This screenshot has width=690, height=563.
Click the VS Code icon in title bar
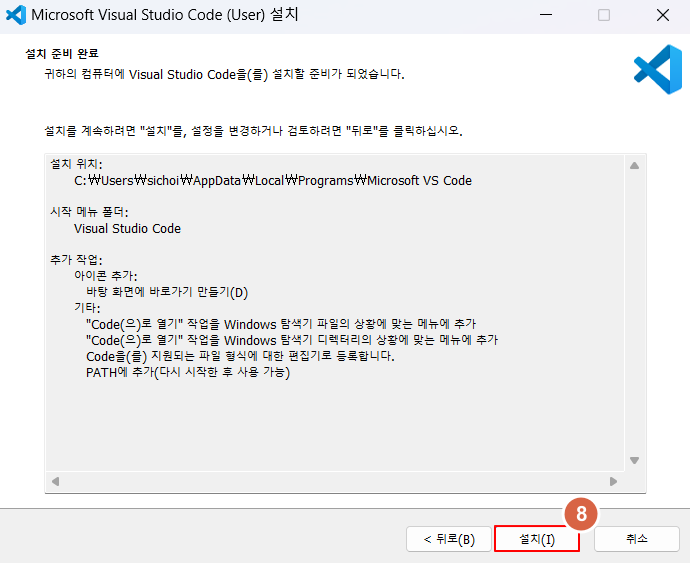point(16,15)
